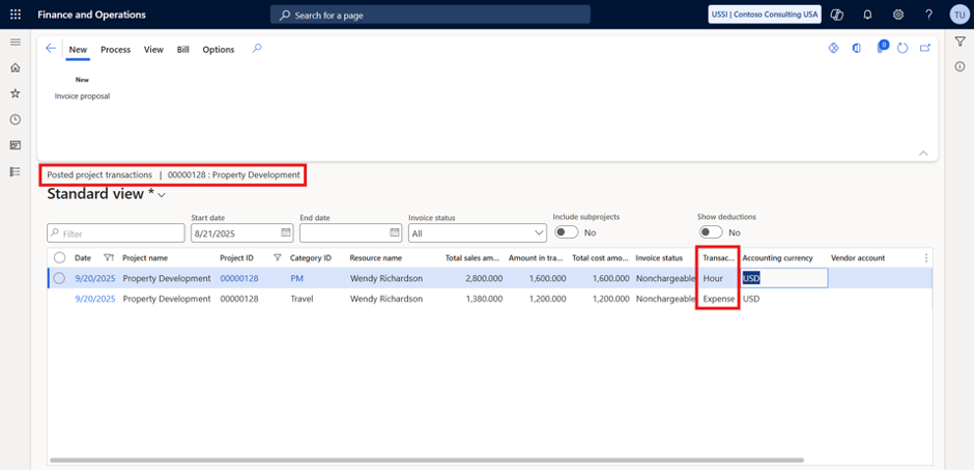Image resolution: width=977 pixels, height=472 pixels.
Task: Click the USD accounting currency cell in PM row
Action: coord(784,278)
